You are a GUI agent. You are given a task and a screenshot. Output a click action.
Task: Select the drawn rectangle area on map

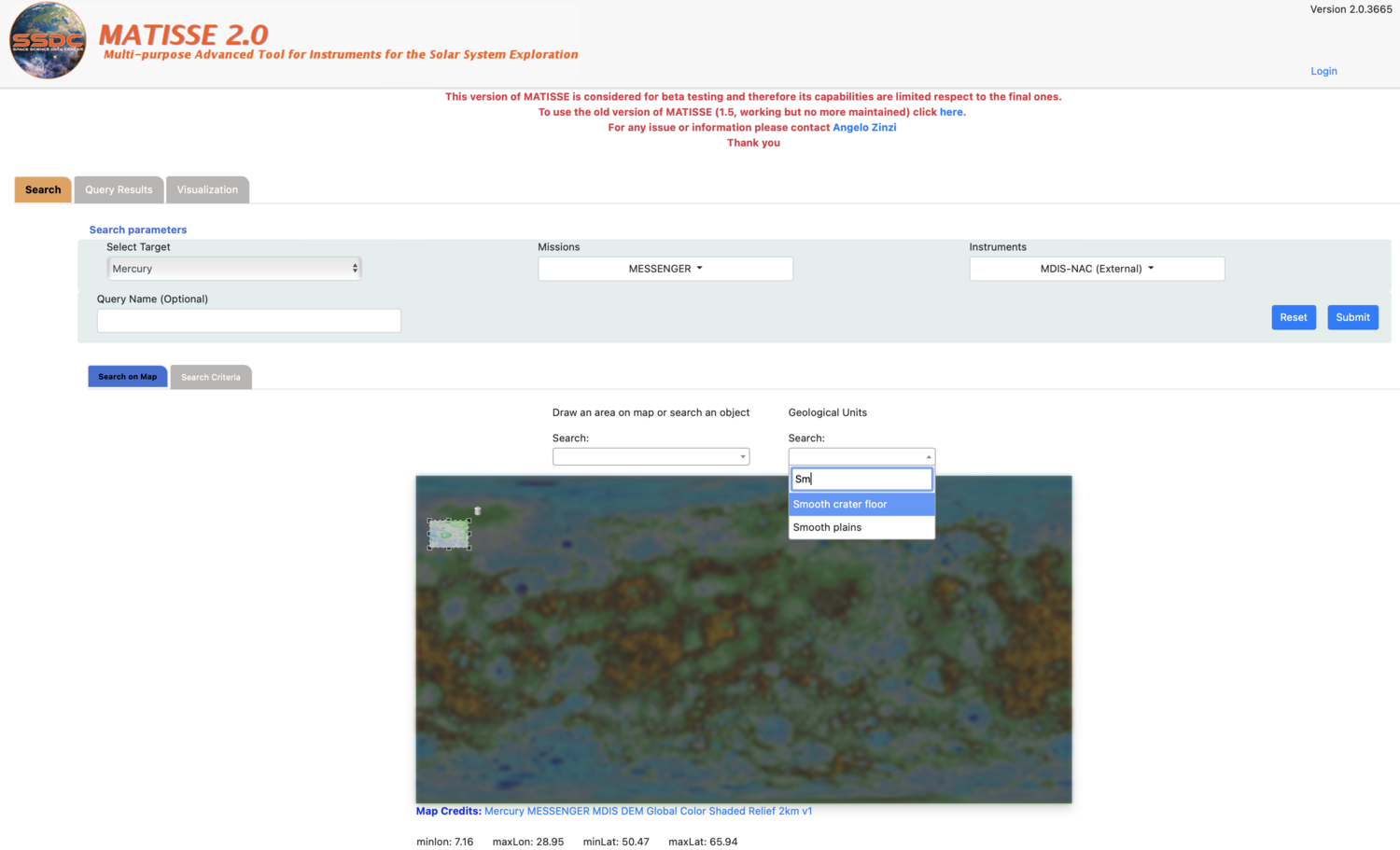pos(449,534)
